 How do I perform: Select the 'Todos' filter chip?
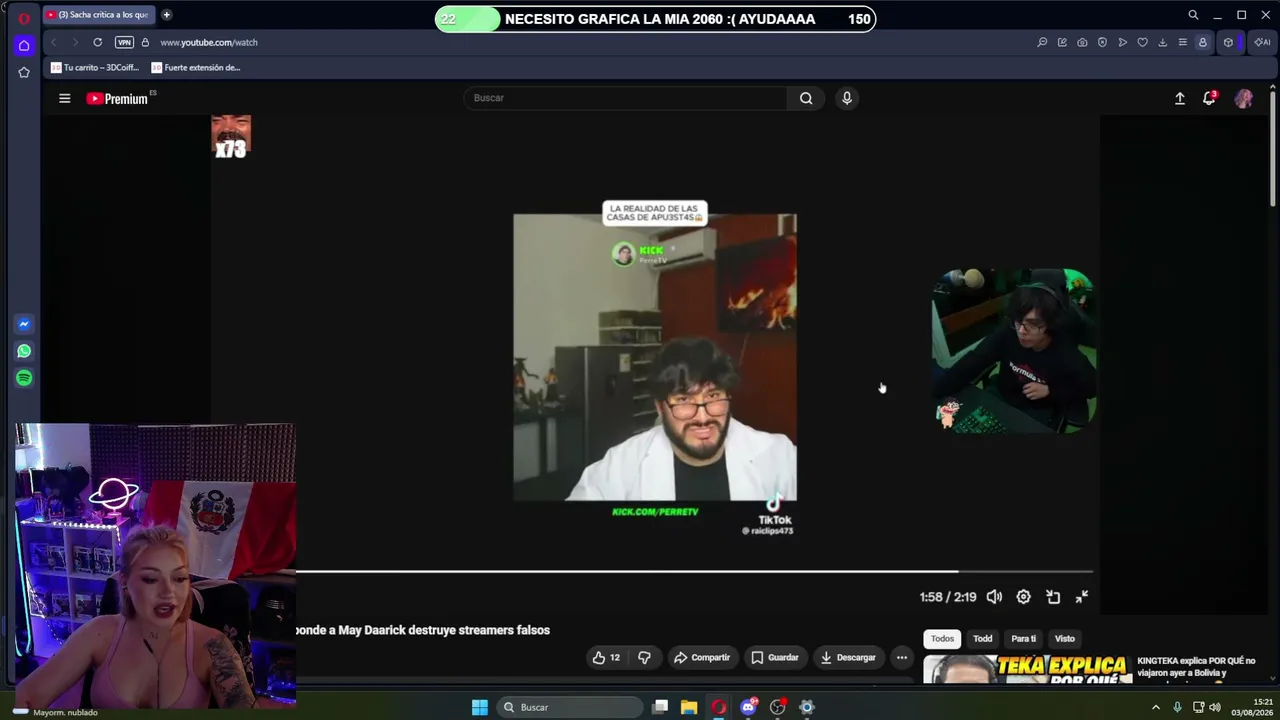tap(942, 638)
